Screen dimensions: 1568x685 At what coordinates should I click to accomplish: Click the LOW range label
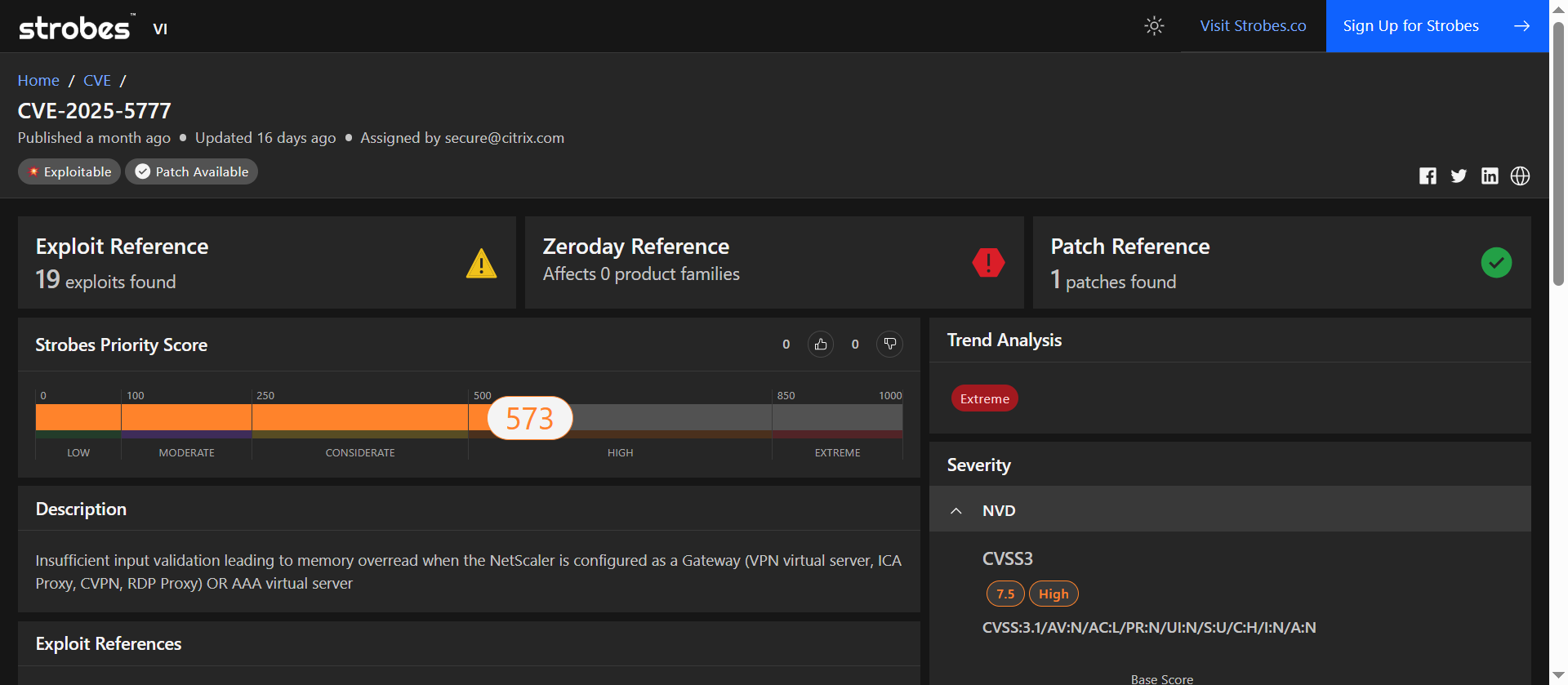(x=78, y=453)
